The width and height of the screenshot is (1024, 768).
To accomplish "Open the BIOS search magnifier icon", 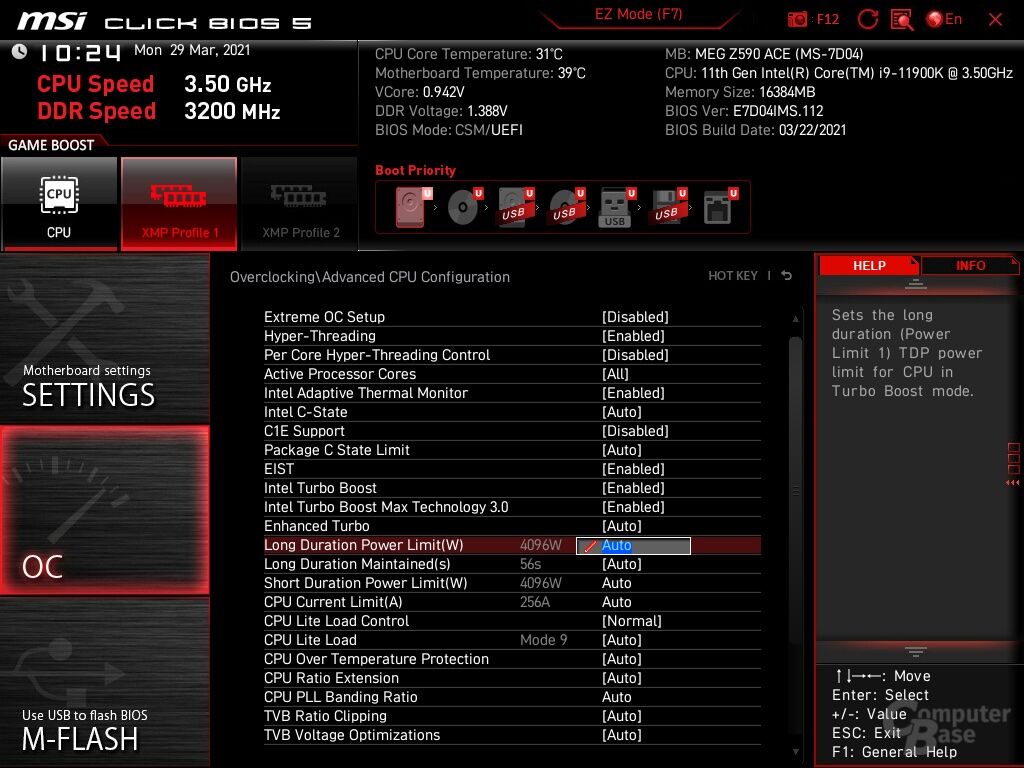I will click(x=902, y=20).
